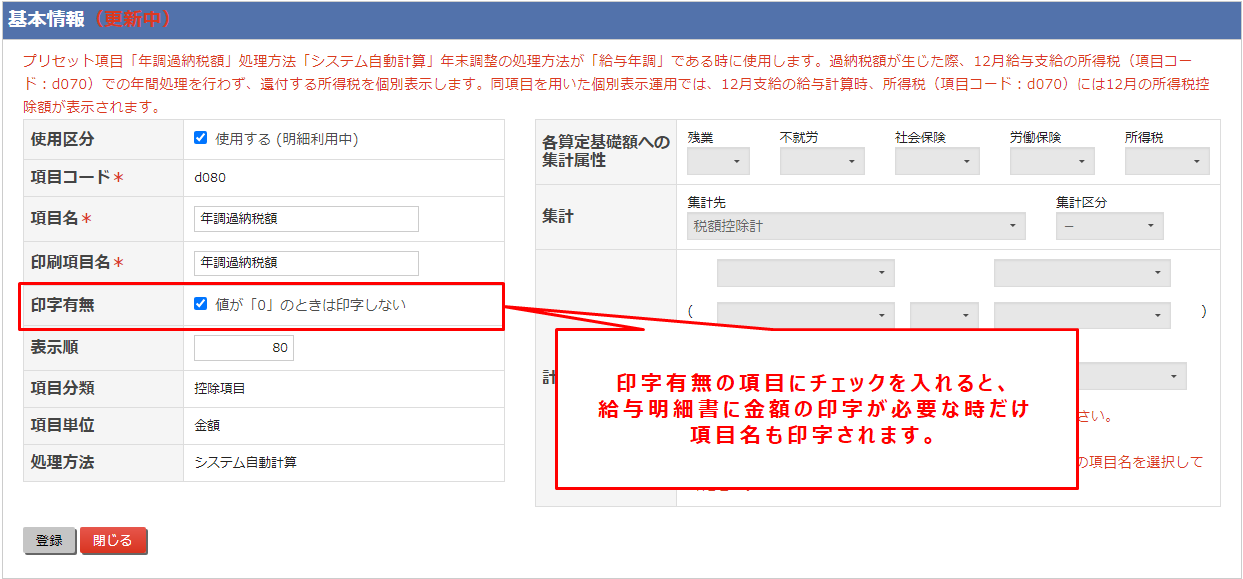Viewport: 1243px width, 579px height.
Task: Open the 集計先 dropdown showing 税額控除計
Action: [854, 226]
